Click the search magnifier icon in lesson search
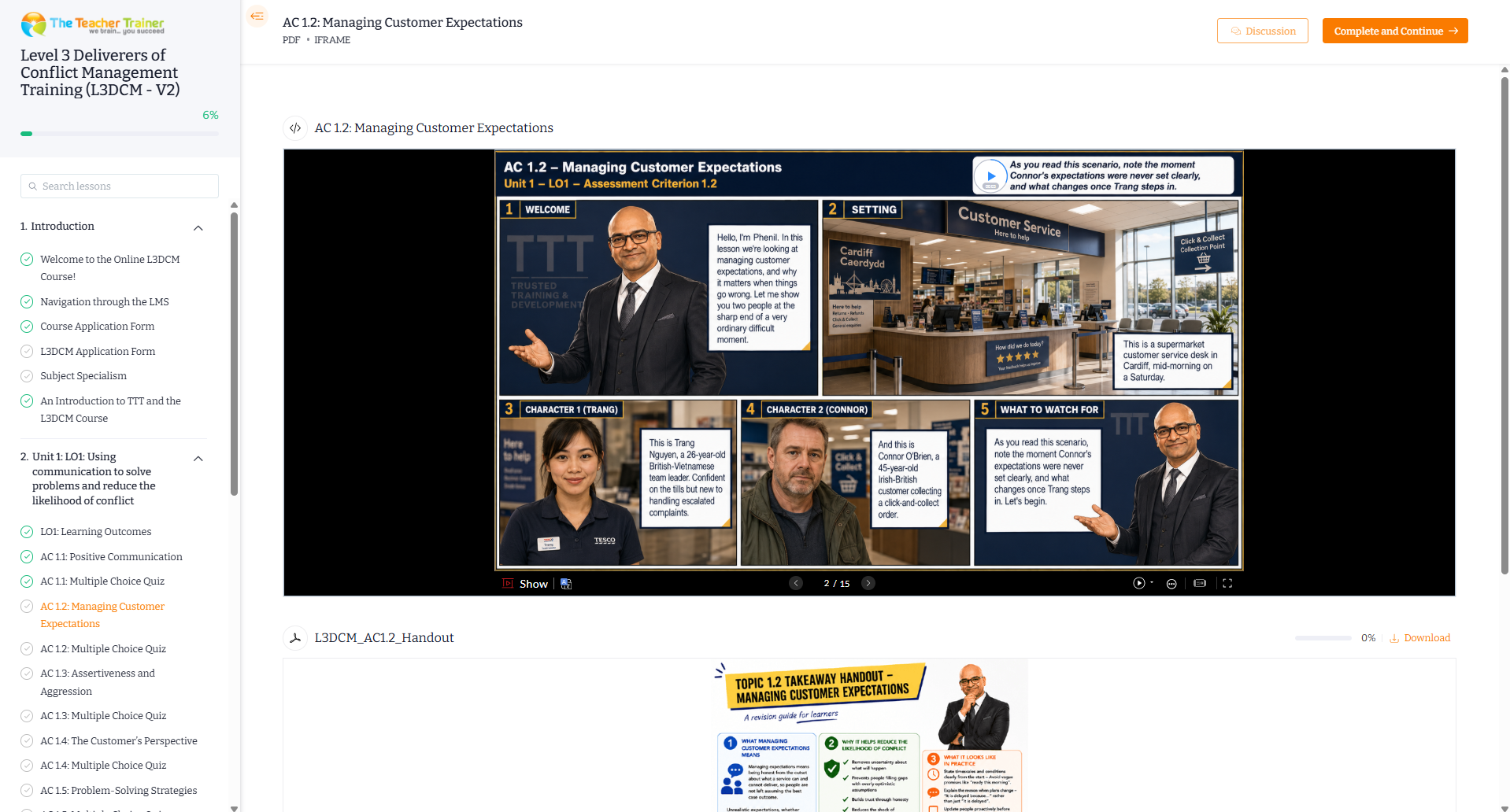 point(33,186)
